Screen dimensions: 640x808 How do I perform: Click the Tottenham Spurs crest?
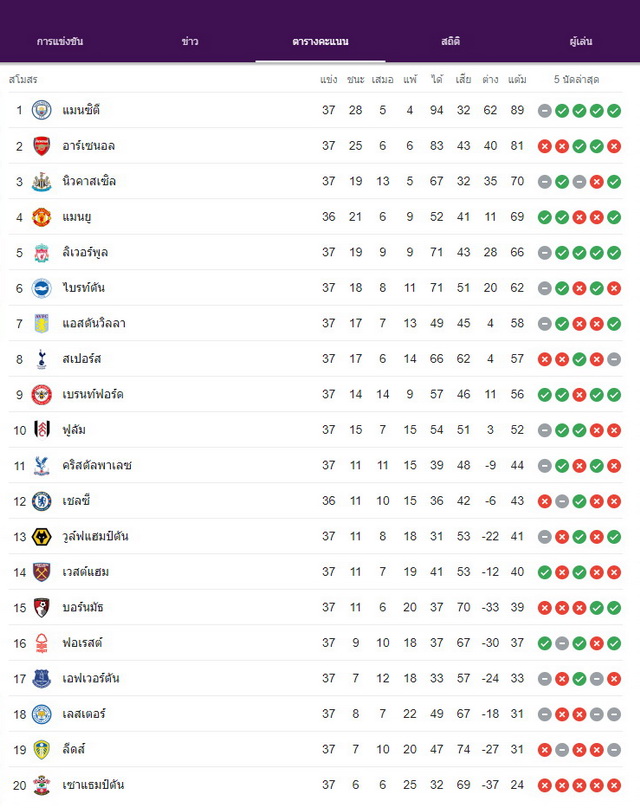[x=41, y=359]
